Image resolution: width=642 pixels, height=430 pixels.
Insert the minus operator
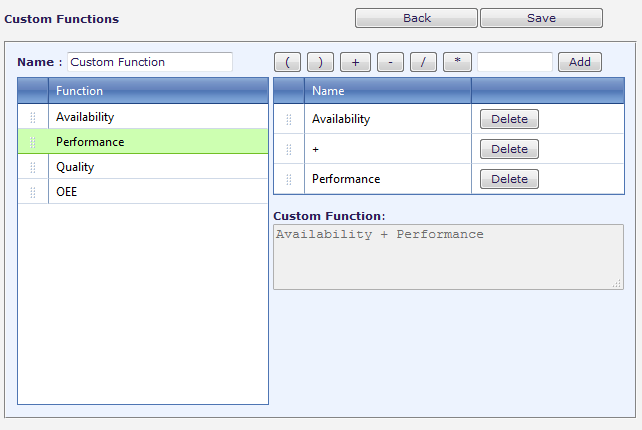tap(389, 62)
